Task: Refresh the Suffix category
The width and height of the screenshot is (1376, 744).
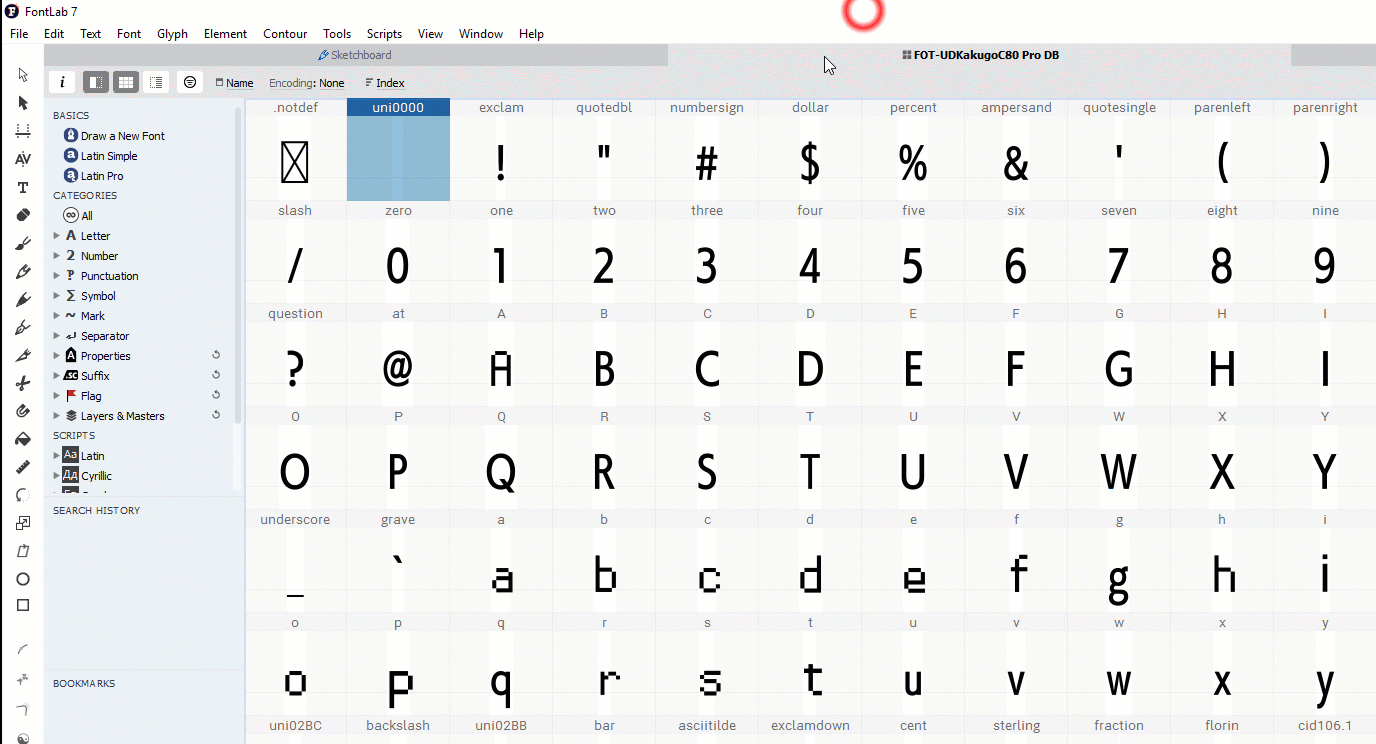Action: pyautogui.click(x=216, y=375)
